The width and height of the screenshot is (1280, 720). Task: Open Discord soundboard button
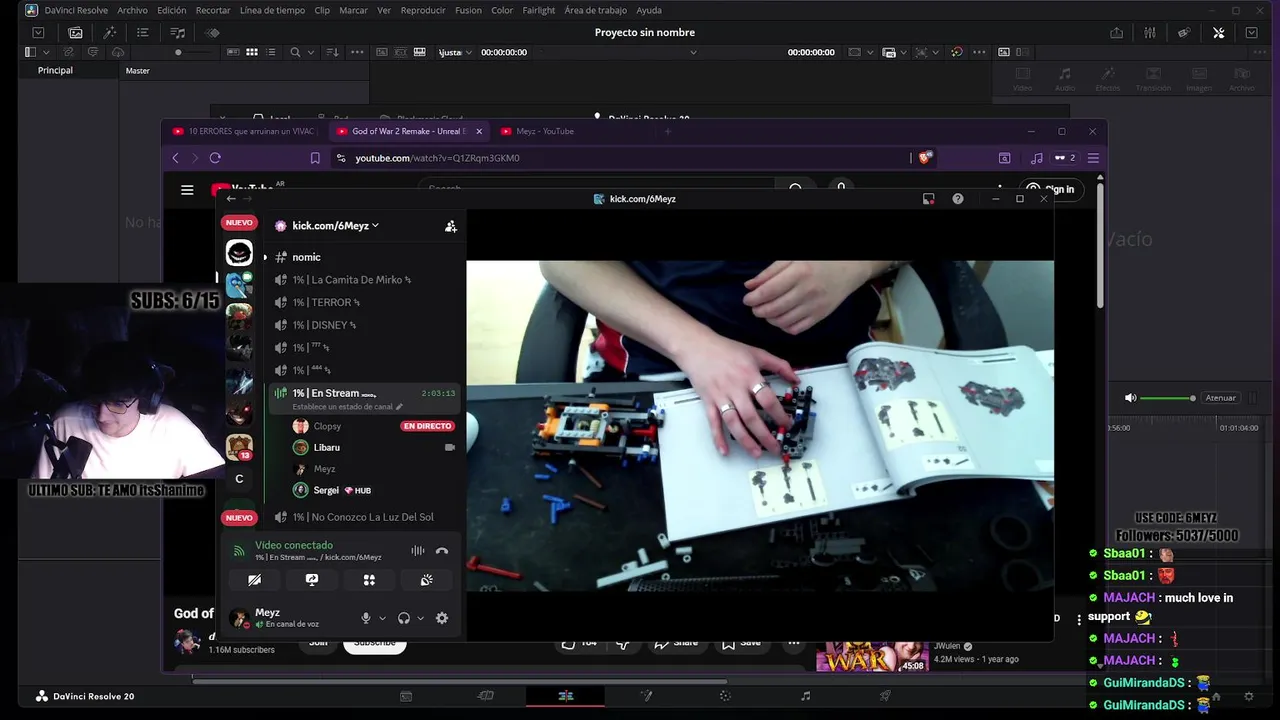pos(427,580)
